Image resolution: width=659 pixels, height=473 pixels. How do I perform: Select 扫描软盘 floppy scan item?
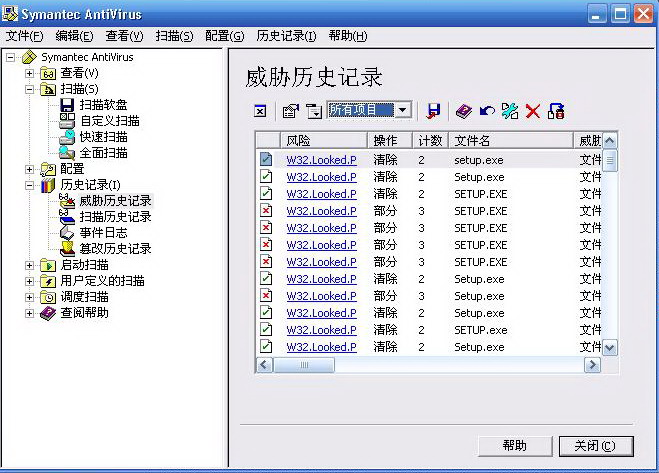click(103, 105)
